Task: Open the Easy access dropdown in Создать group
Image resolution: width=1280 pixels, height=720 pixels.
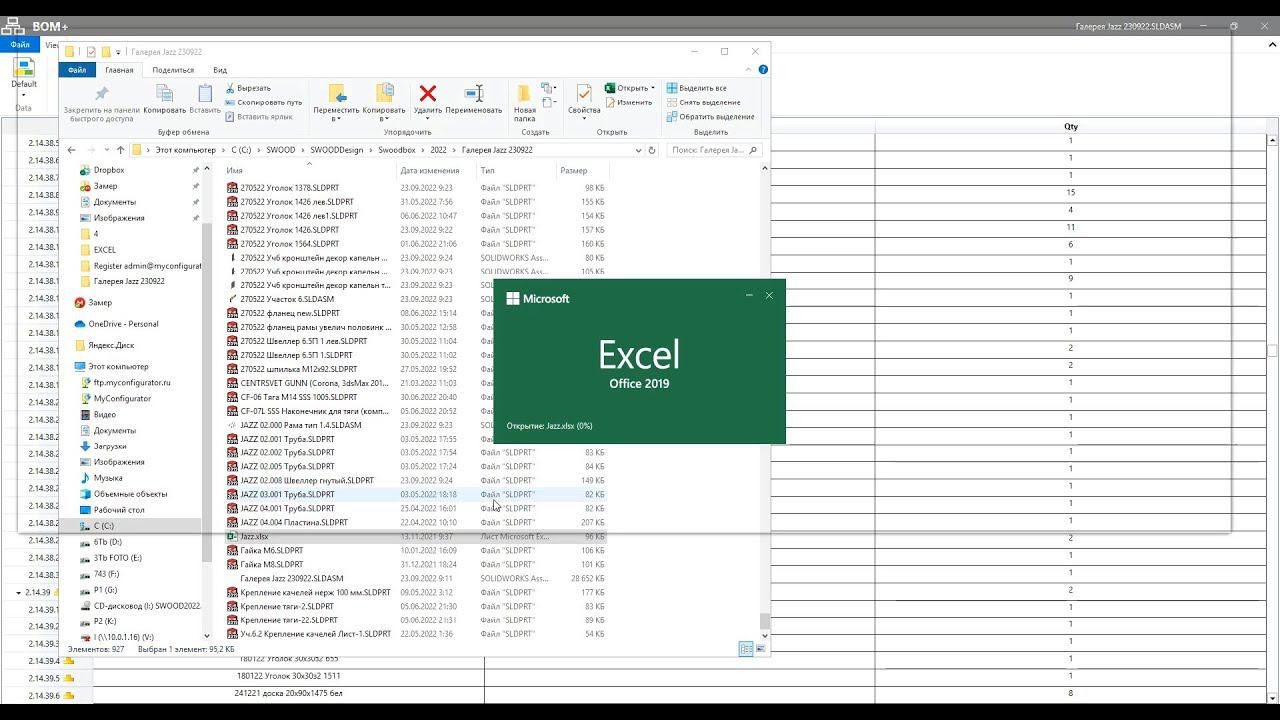Action: [x=548, y=102]
